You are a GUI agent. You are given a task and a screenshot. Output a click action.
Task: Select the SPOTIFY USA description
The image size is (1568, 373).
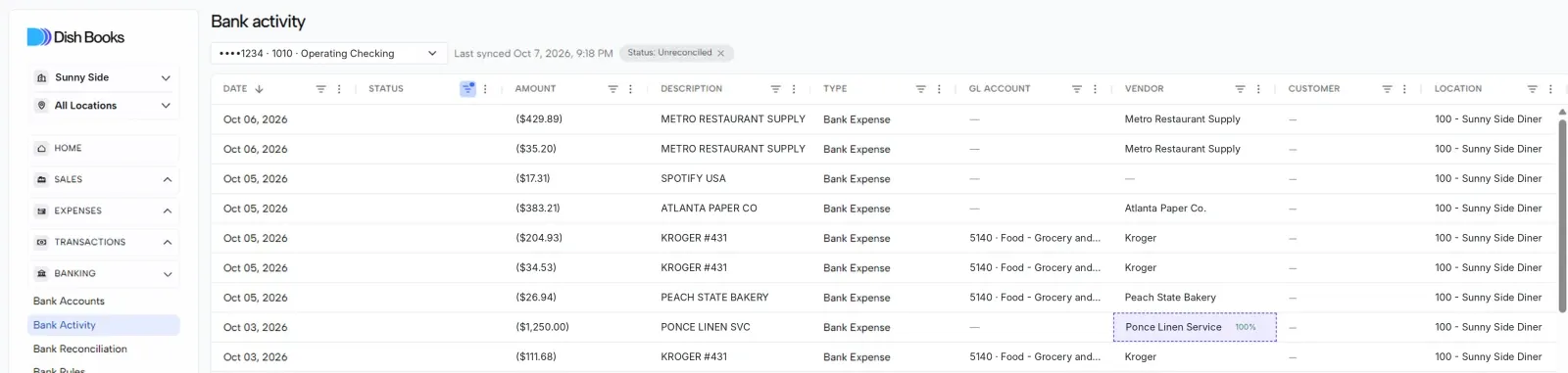[x=693, y=179]
